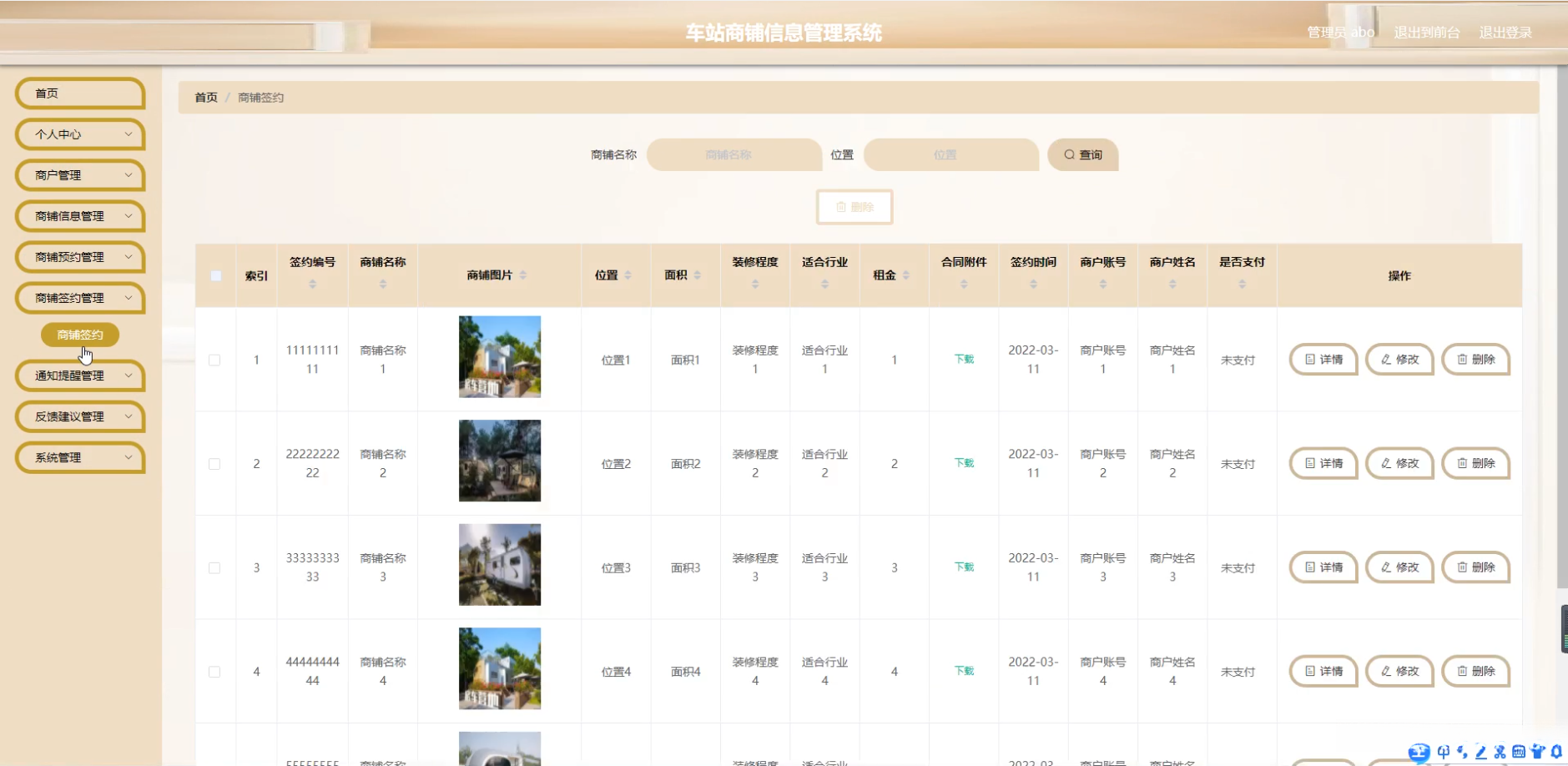Sort by 商铺名称 column sort icon
This screenshot has height=766, width=1568.
click(383, 285)
